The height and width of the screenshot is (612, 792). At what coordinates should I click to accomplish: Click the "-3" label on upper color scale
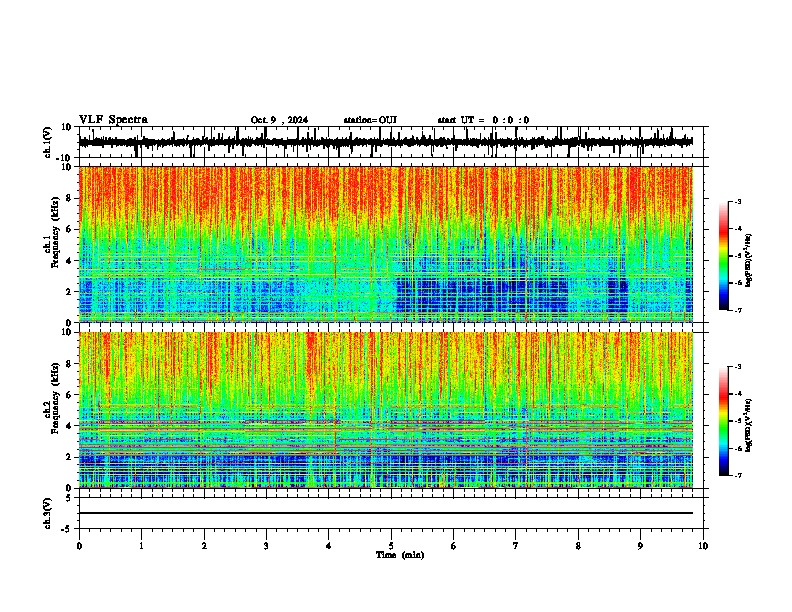(737, 201)
